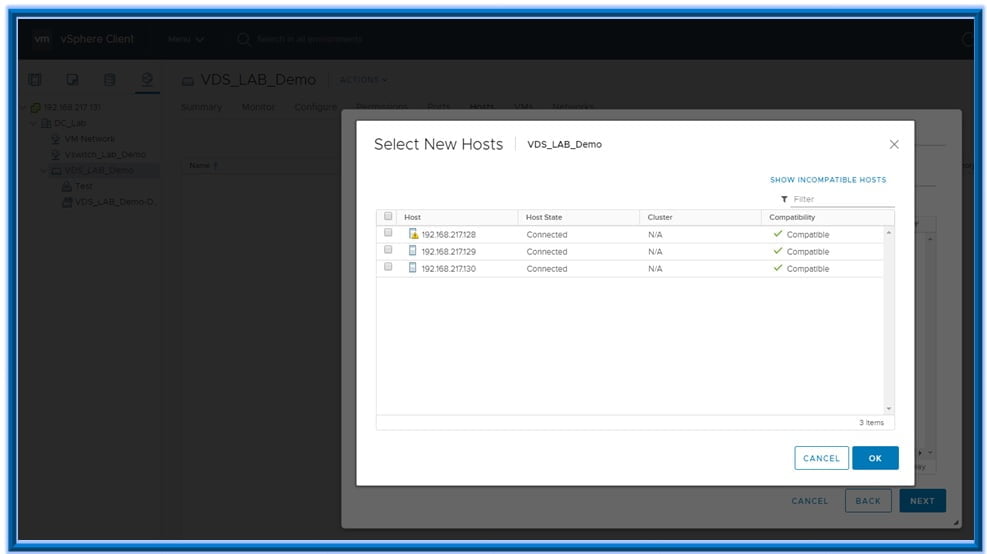987x554 pixels.
Task: Open the Actions dropdown for VDS_LAB_Demo
Action: [x=364, y=80]
